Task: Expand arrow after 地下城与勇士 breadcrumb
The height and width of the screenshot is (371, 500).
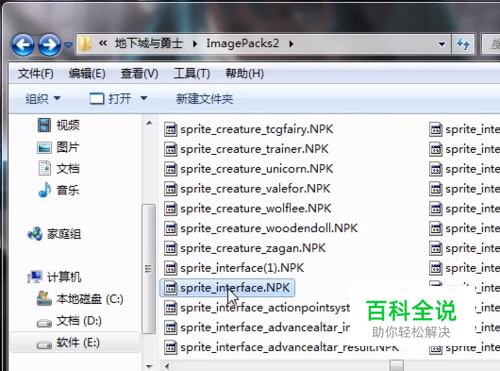Action: (x=195, y=44)
